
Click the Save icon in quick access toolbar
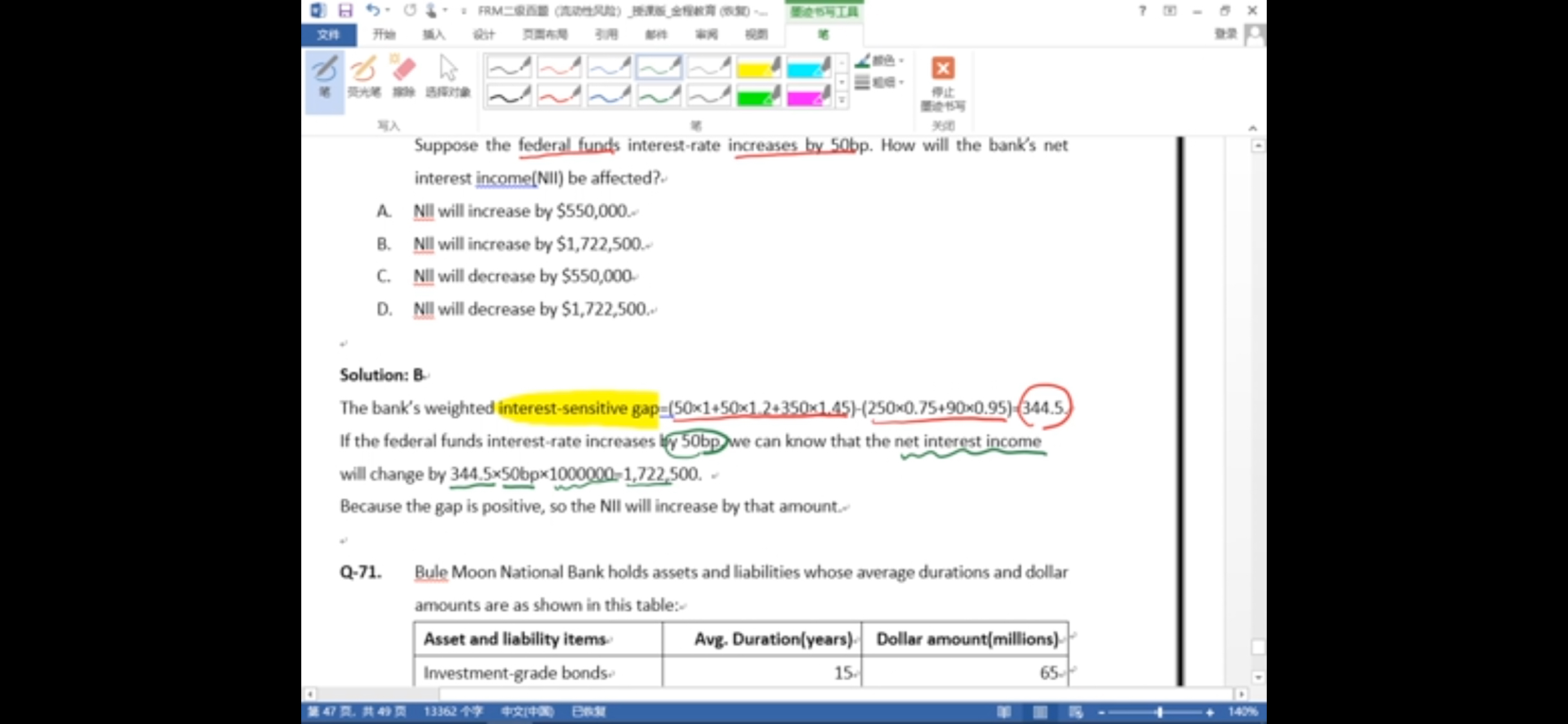coord(345,10)
